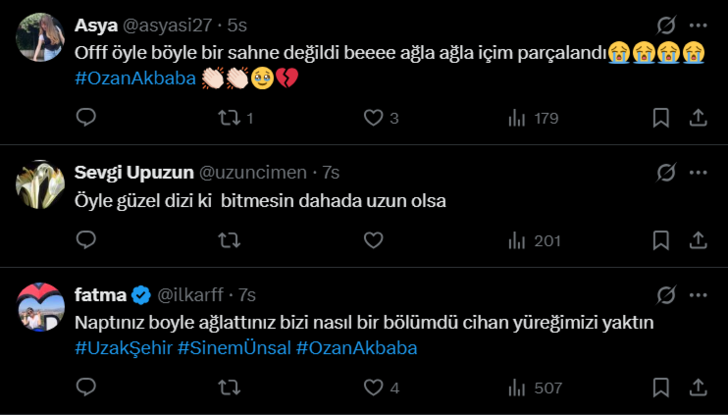Click the #UzakŞehir hashtag
This screenshot has width=728, height=415.
pos(123,348)
